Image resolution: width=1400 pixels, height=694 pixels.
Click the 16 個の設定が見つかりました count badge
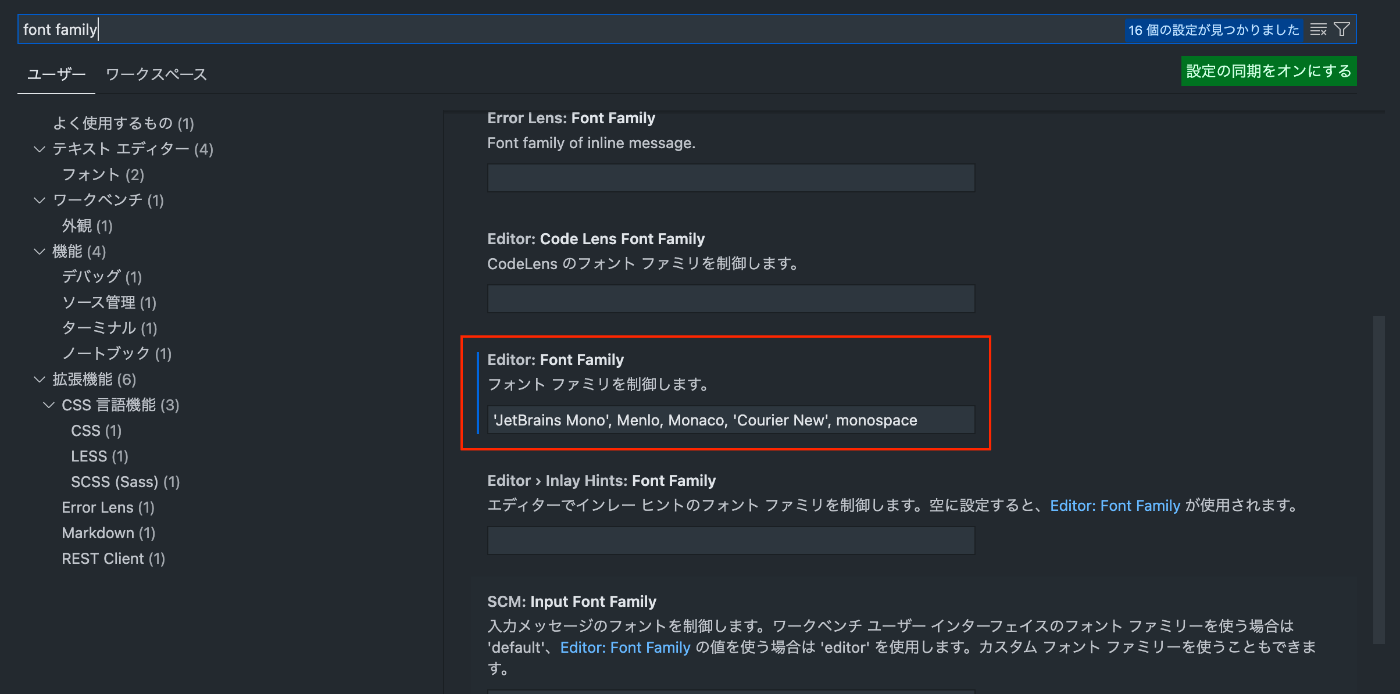(1214, 30)
